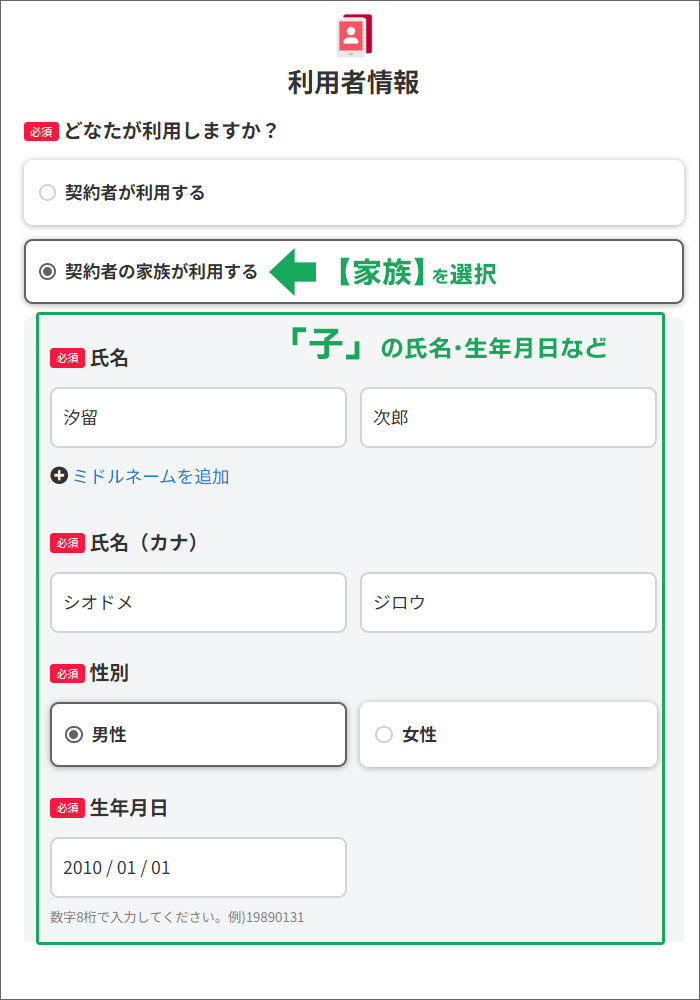This screenshot has width=700, height=1000.
Task: Click the last name field containing 汐留
Action: pyautogui.click(x=198, y=417)
